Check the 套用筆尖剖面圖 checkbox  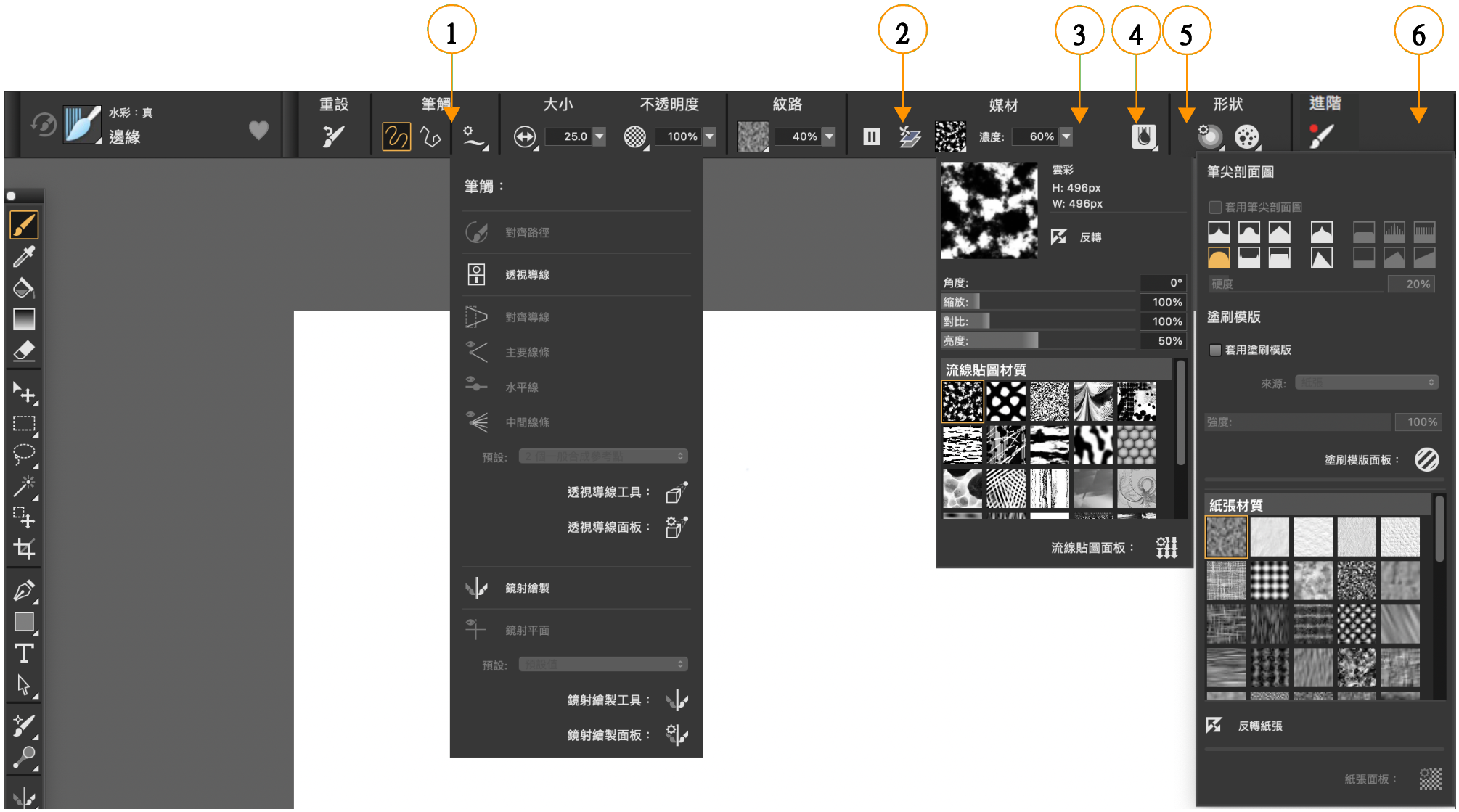pyautogui.click(x=1215, y=208)
